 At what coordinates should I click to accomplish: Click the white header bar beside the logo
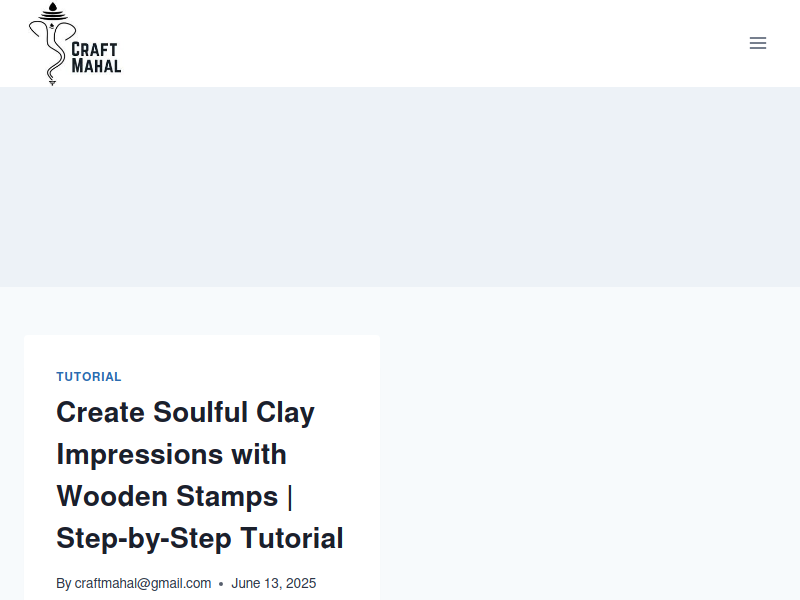point(434,43)
